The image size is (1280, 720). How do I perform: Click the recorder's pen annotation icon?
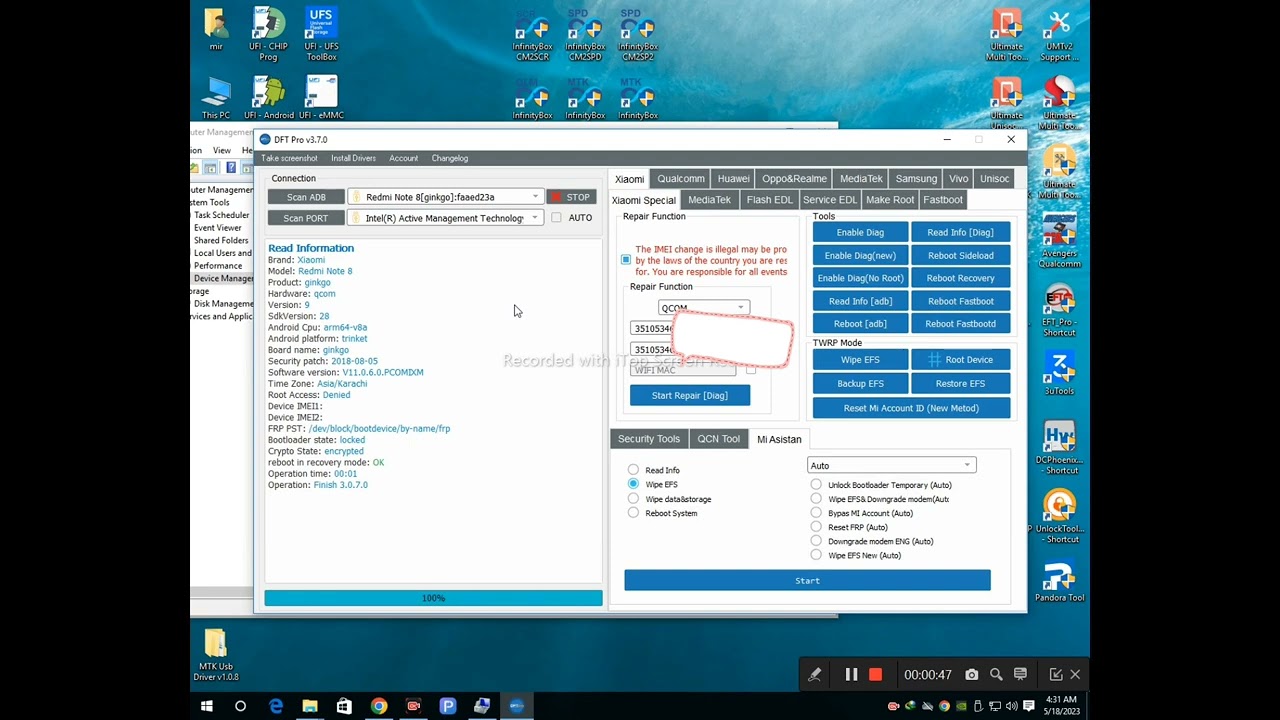814,675
